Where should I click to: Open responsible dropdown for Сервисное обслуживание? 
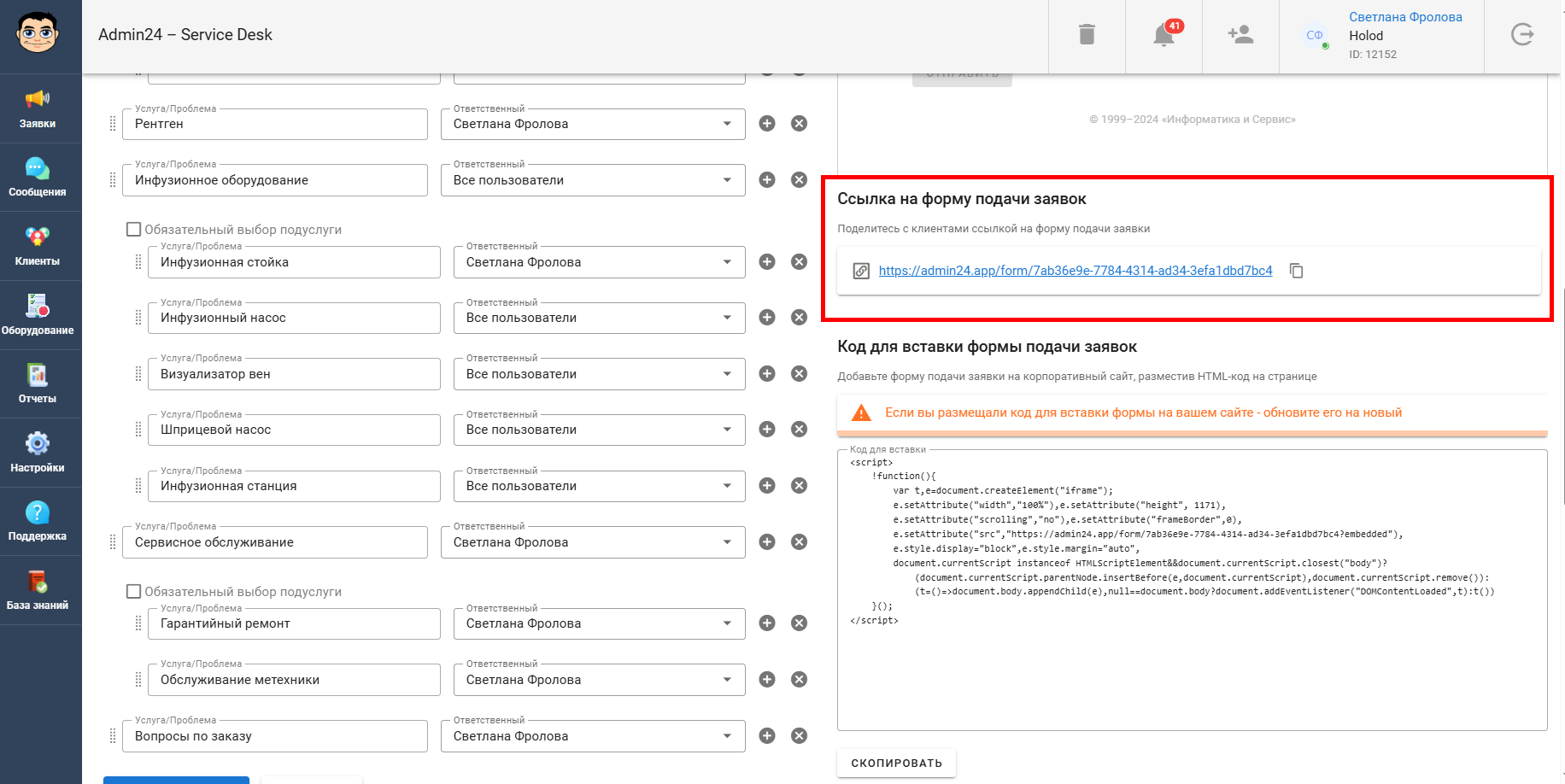click(593, 542)
